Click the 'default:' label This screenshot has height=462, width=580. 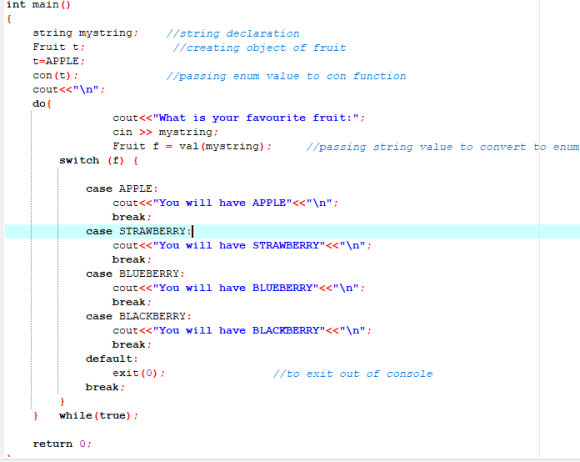(x=112, y=359)
